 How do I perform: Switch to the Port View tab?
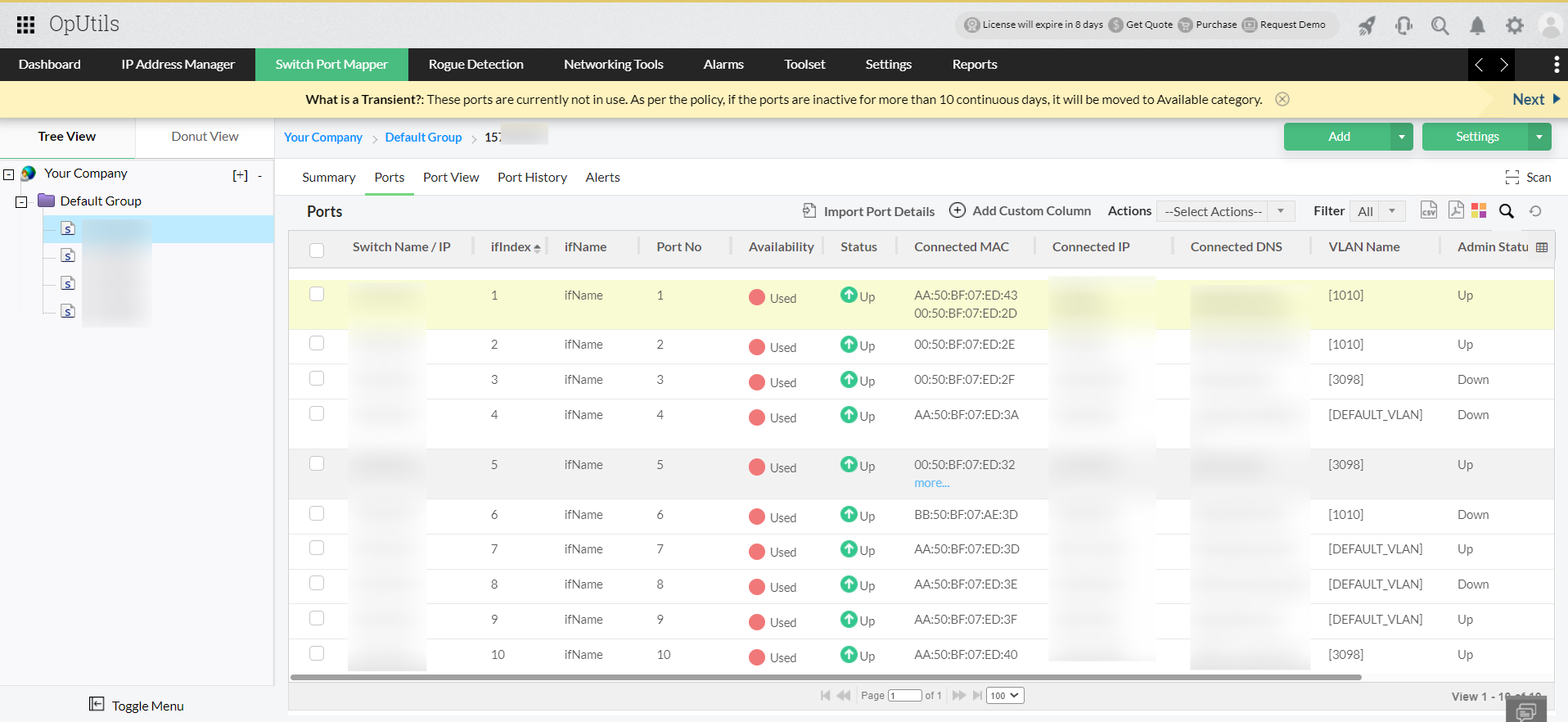[x=451, y=178]
